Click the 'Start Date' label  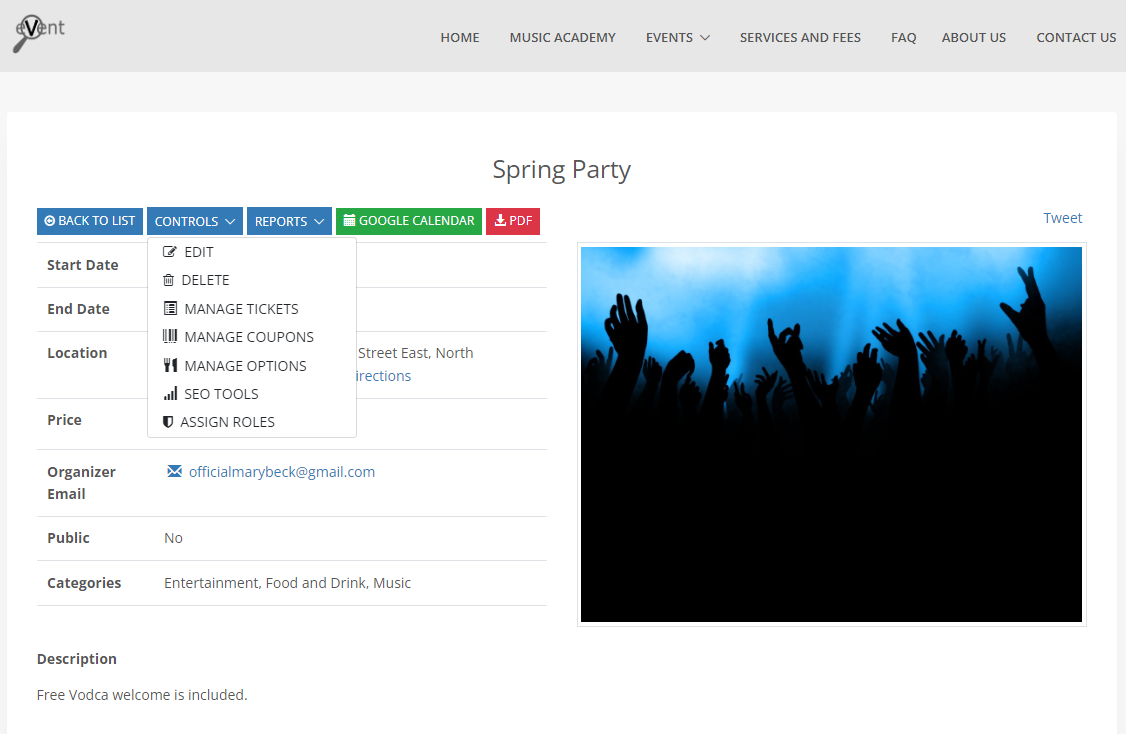pyautogui.click(x=83, y=265)
